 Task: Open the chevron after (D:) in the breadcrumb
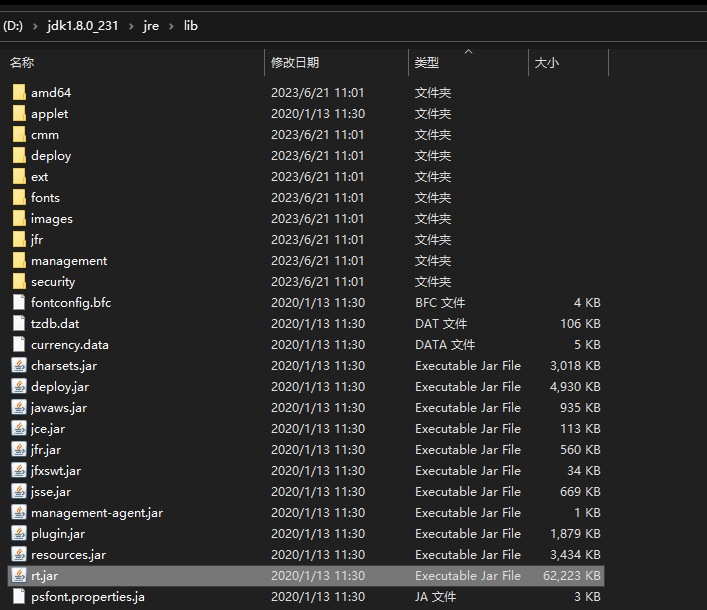(x=35, y=27)
